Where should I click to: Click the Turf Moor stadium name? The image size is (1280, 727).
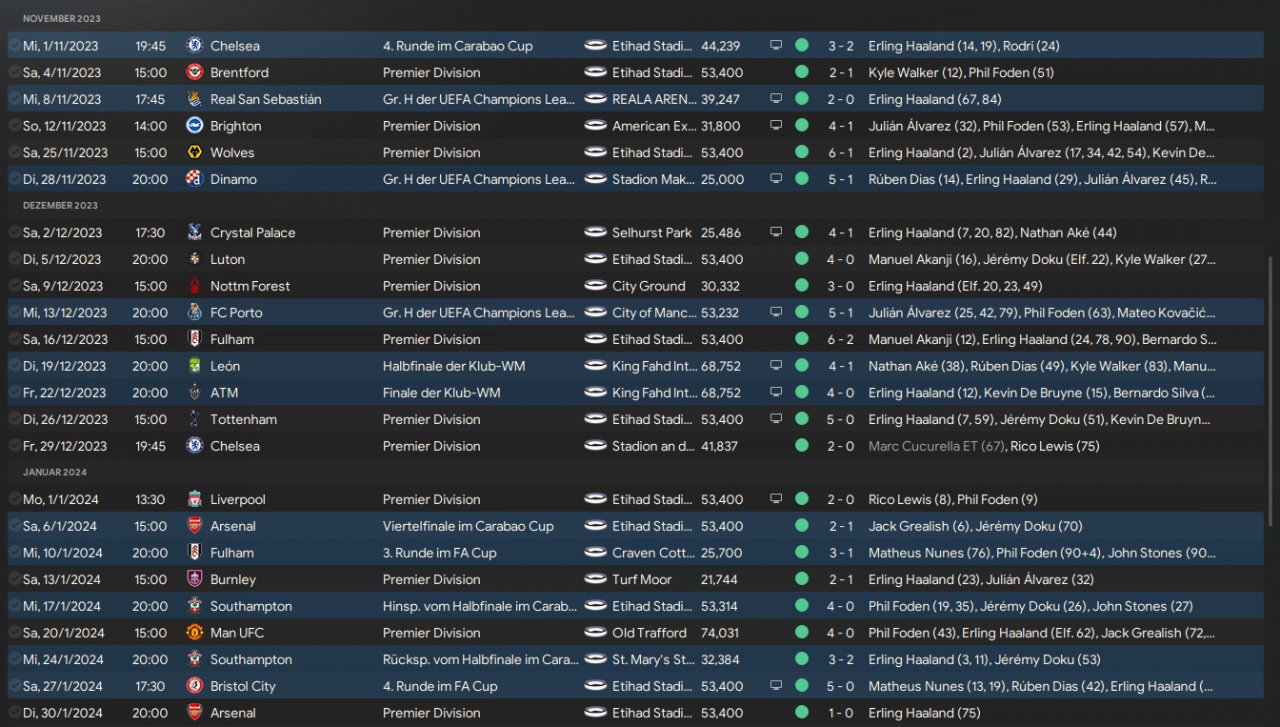coord(642,579)
